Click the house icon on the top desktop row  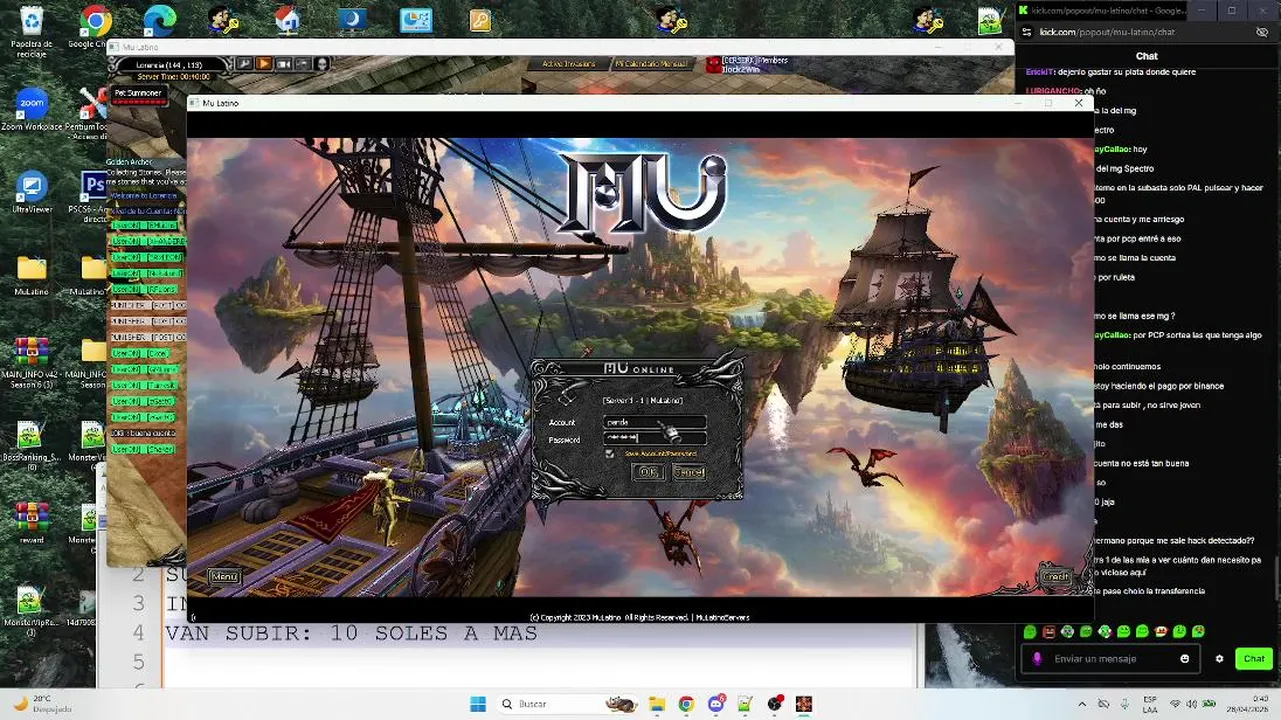(x=288, y=20)
